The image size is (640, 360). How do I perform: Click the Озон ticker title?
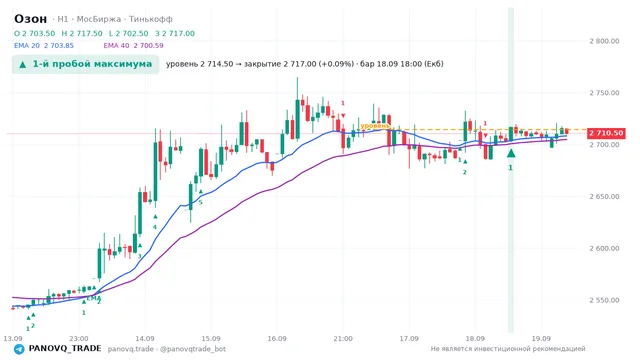click(31, 19)
